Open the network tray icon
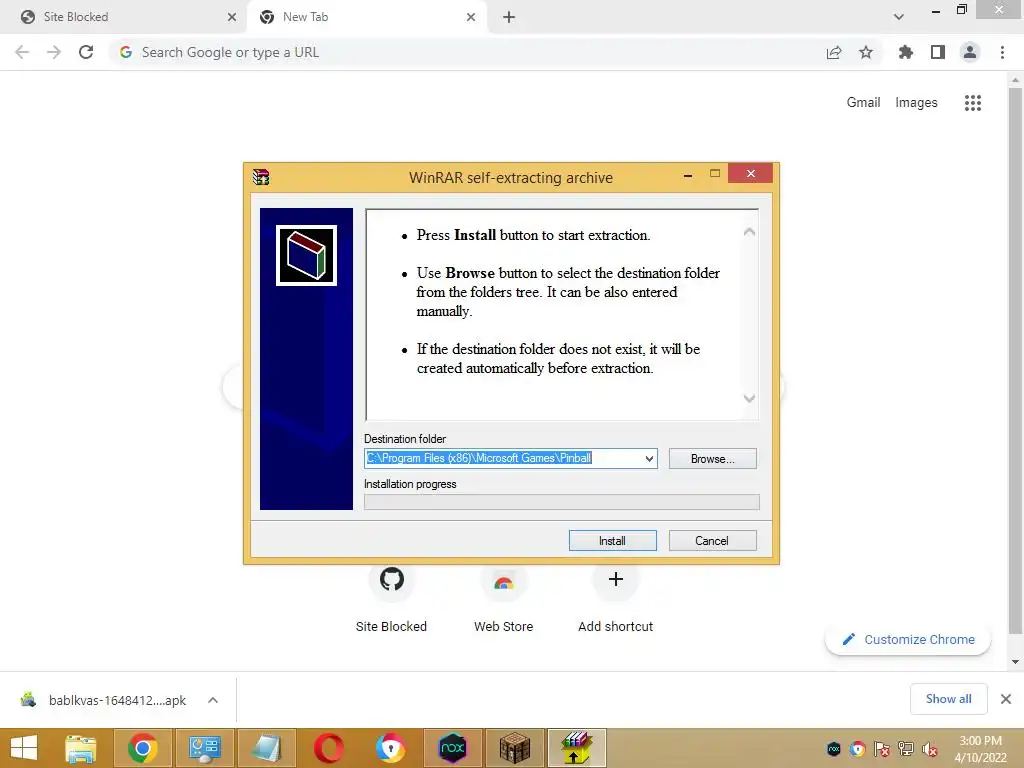Viewport: 1024px width, 768px height. [x=906, y=749]
